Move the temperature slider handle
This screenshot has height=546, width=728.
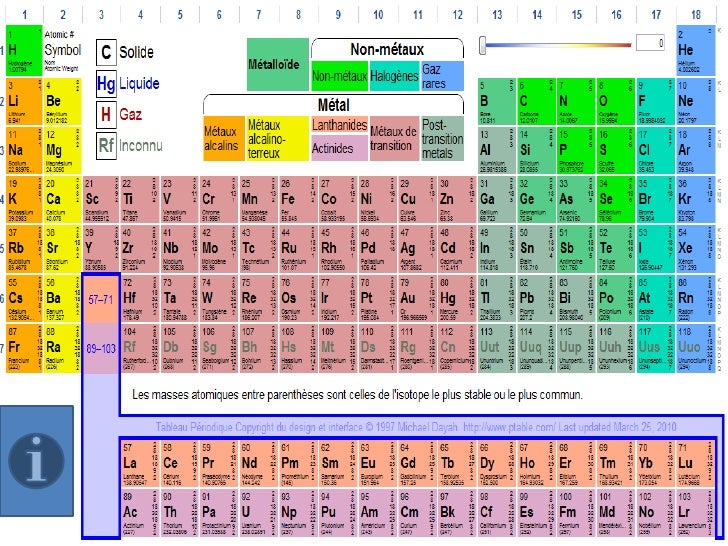click(483, 45)
